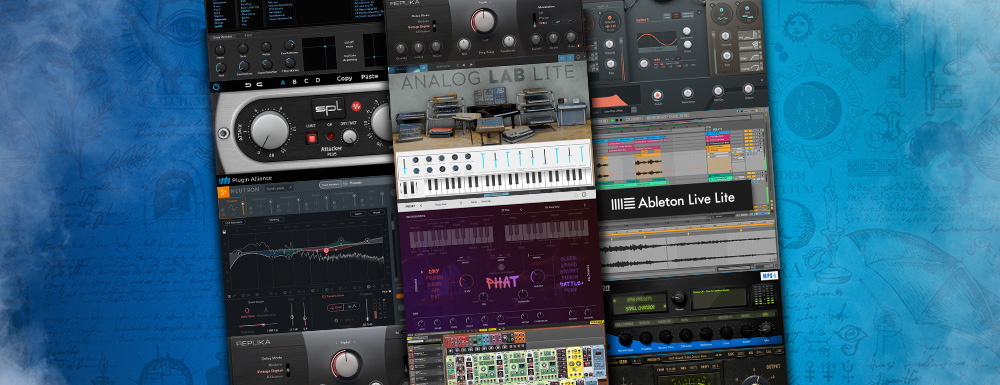This screenshot has height=385, width=1000.
Task: Click the large knob in bottom Replika
Action: point(346,366)
